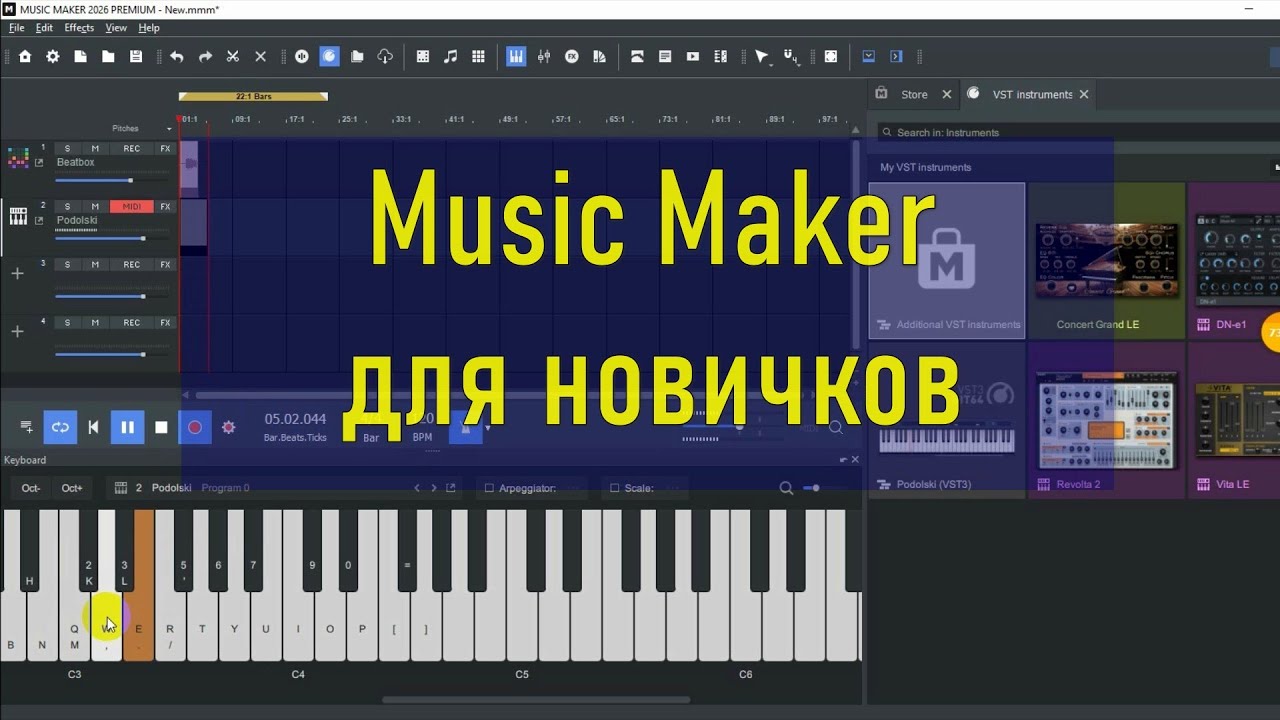Select previous keyboard program arrow
This screenshot has width=1280, height=720.
(418, 488)
